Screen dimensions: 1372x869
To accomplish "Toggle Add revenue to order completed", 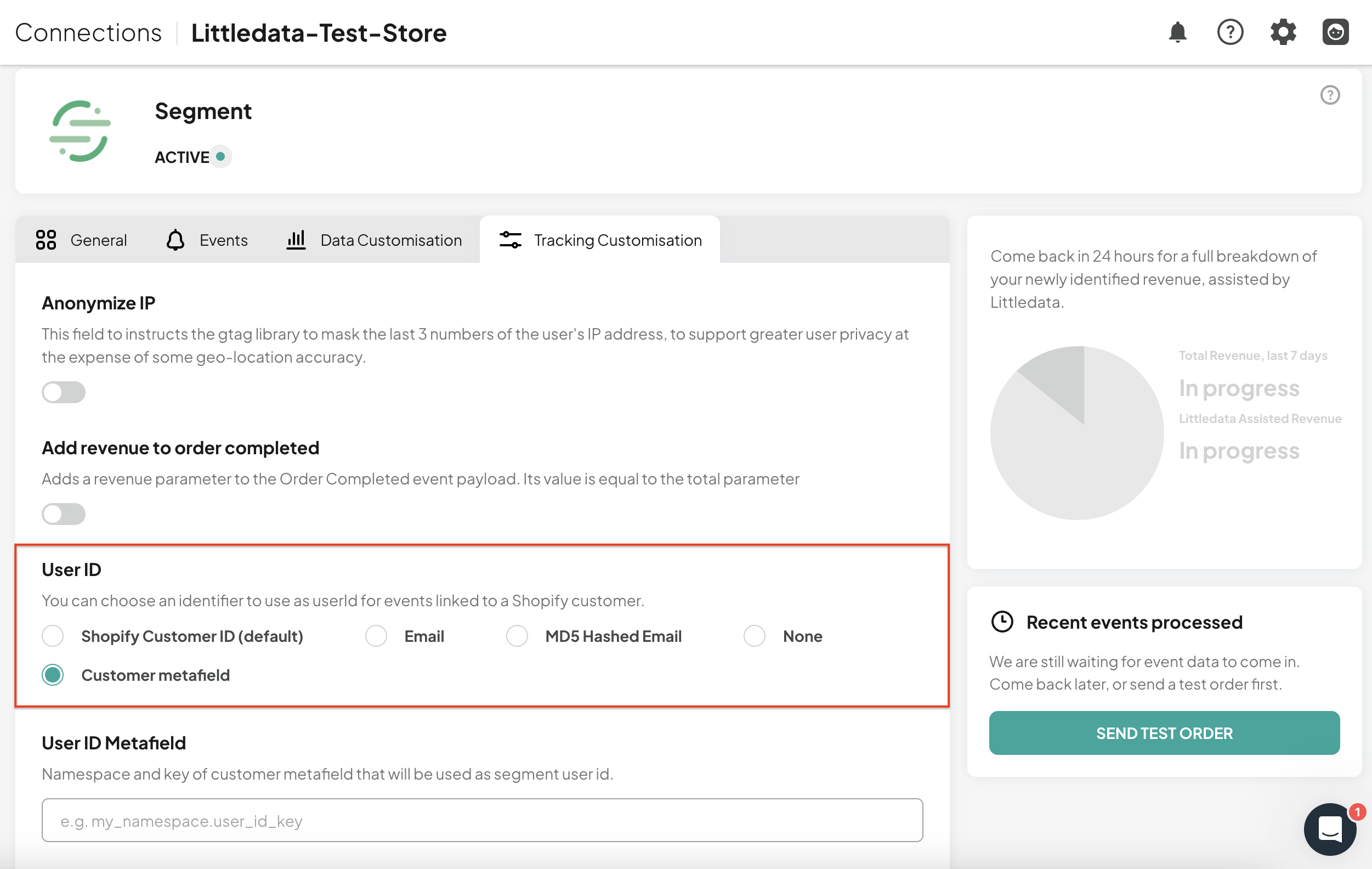I will [63, 515].
